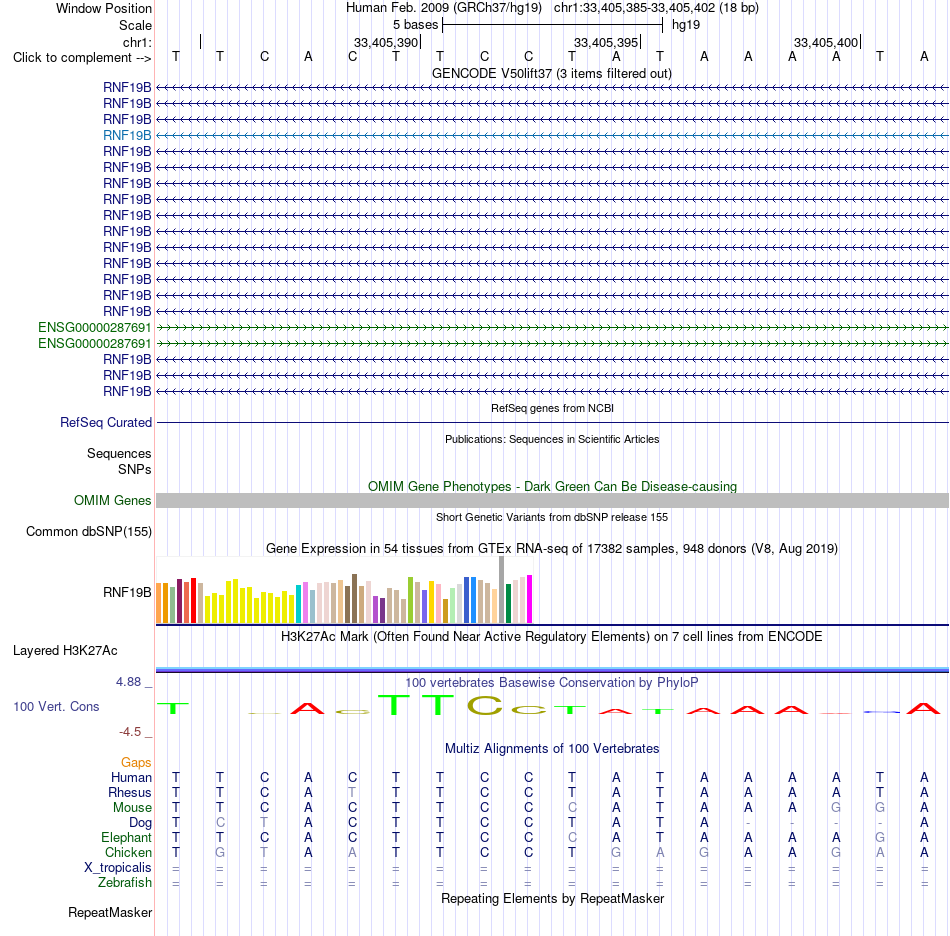The width and height of the screenshot is (950, 936).
Task: Click the Chicken alignment row label
Action: pos(128,852)
